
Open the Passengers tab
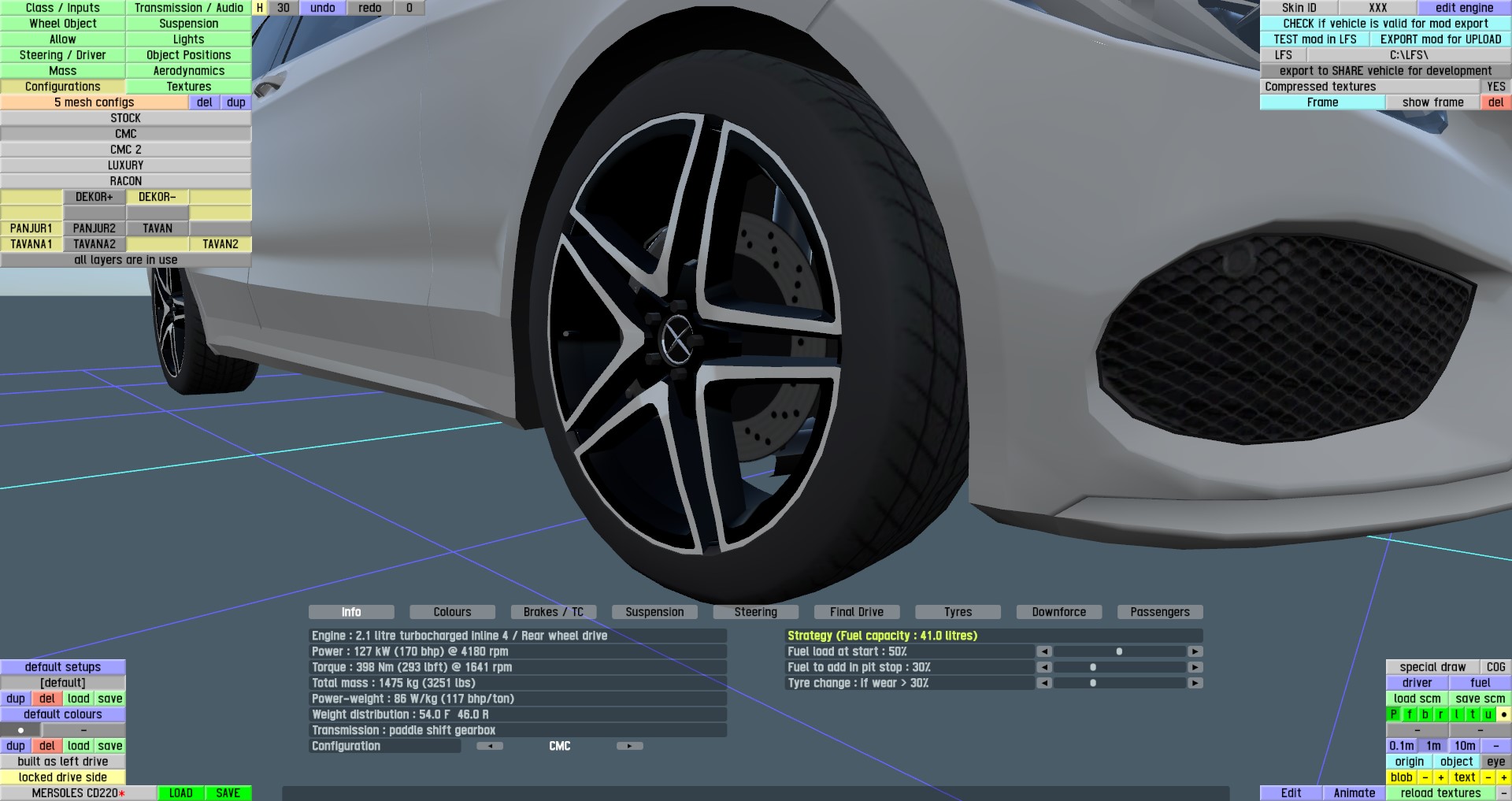click(x=1160, y=612)
